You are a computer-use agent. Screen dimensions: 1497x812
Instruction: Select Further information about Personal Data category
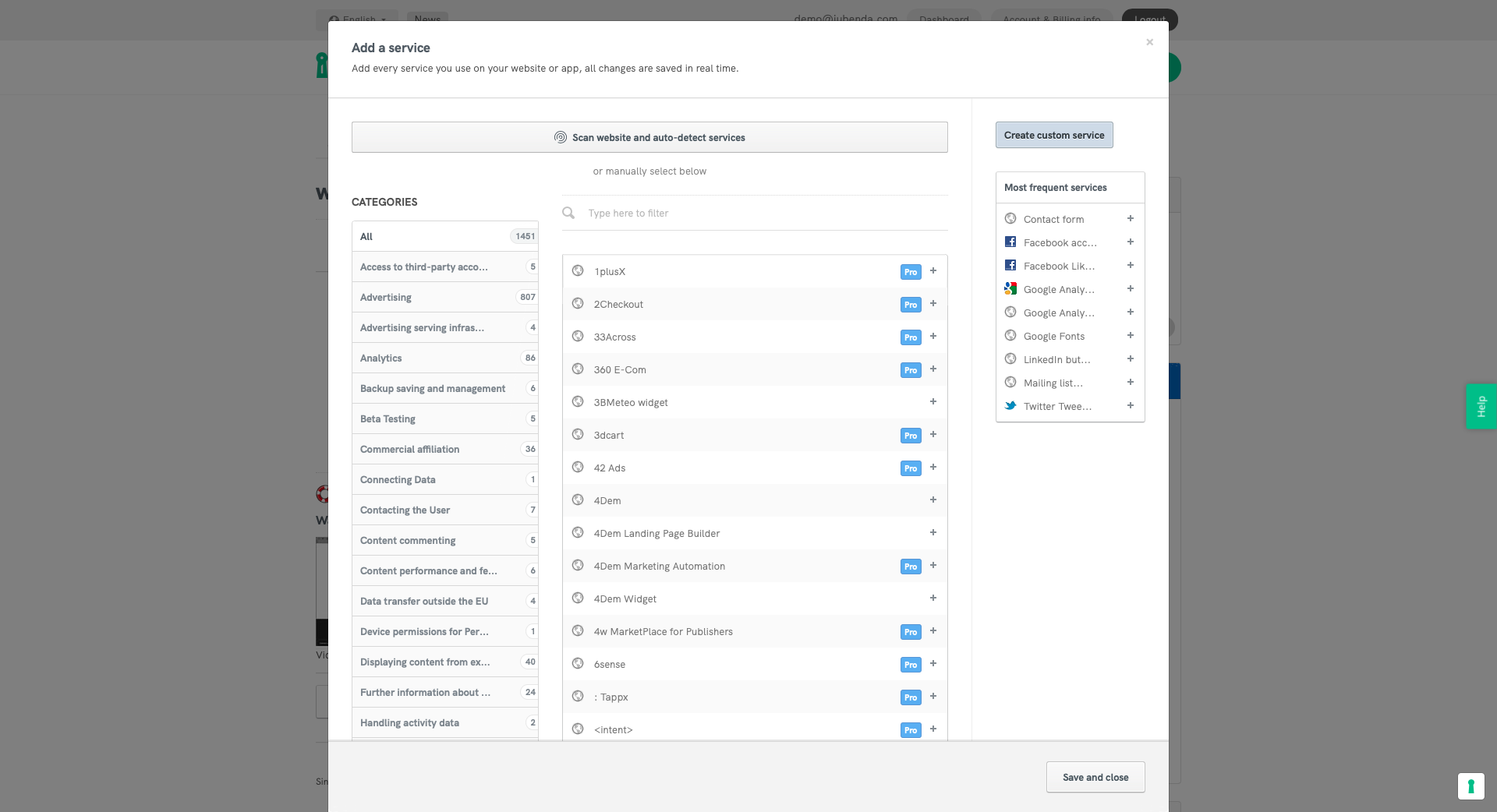tap(445, 692)
